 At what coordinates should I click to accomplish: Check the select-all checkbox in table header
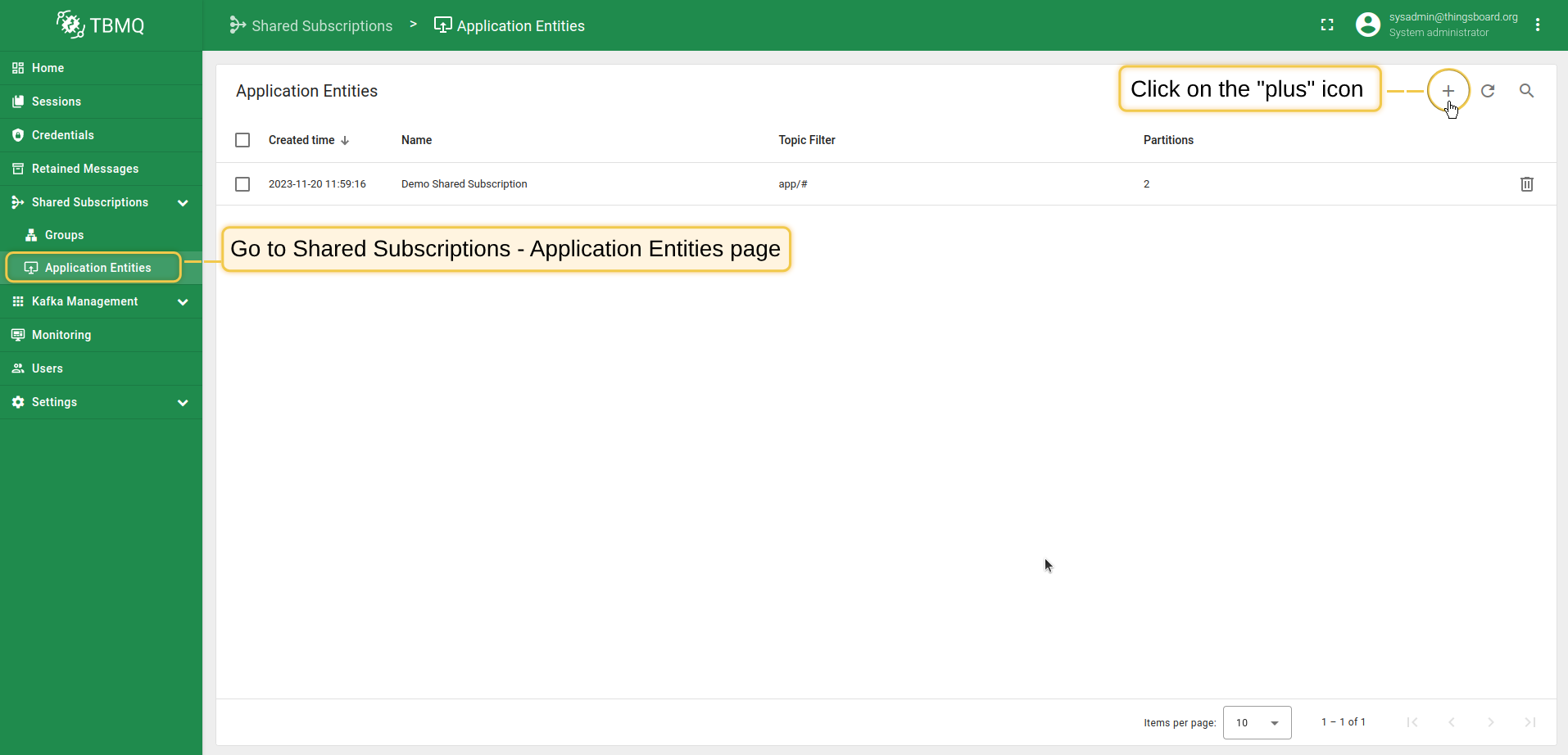(242, 139)
